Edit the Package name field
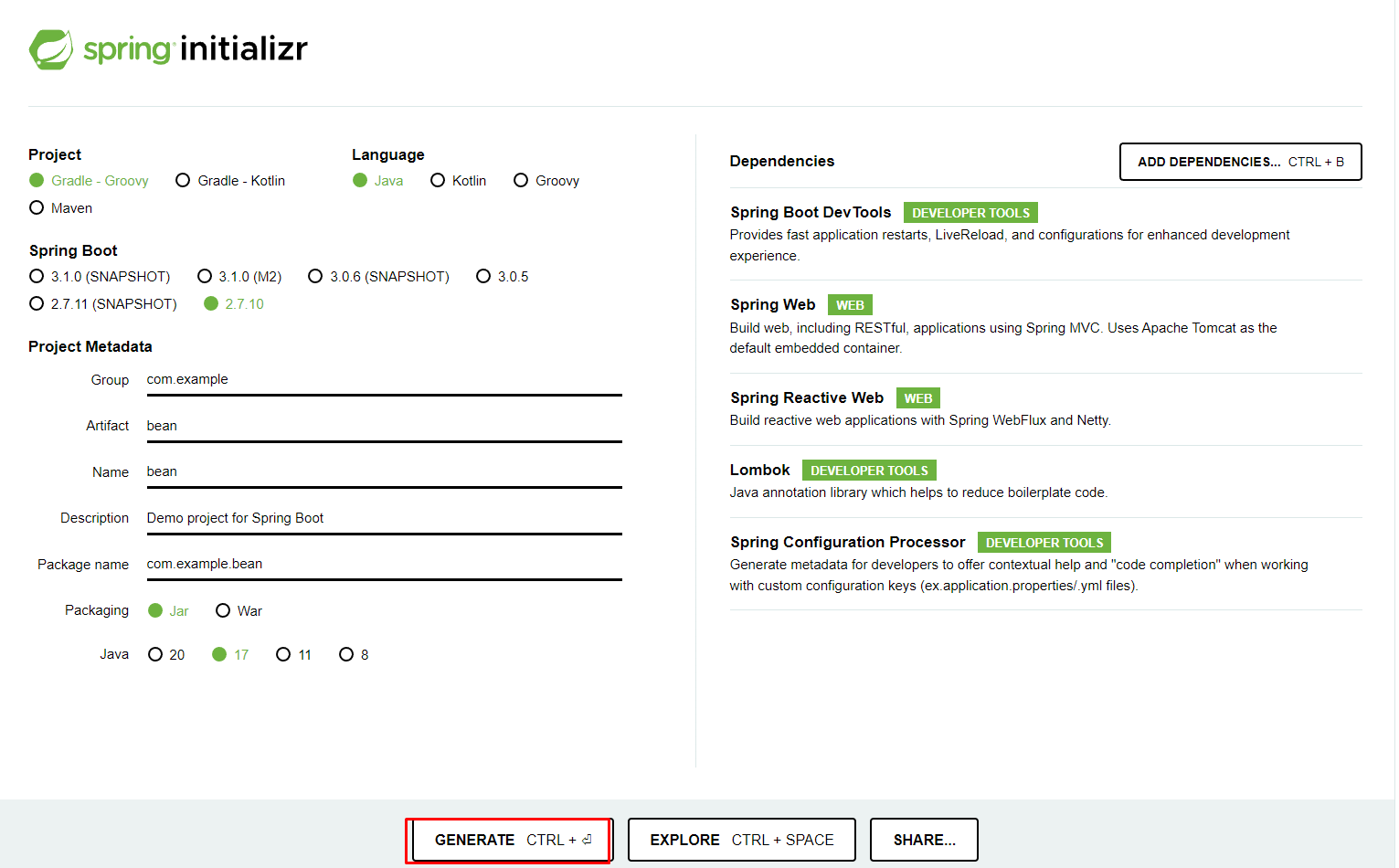 click(384, 565)
